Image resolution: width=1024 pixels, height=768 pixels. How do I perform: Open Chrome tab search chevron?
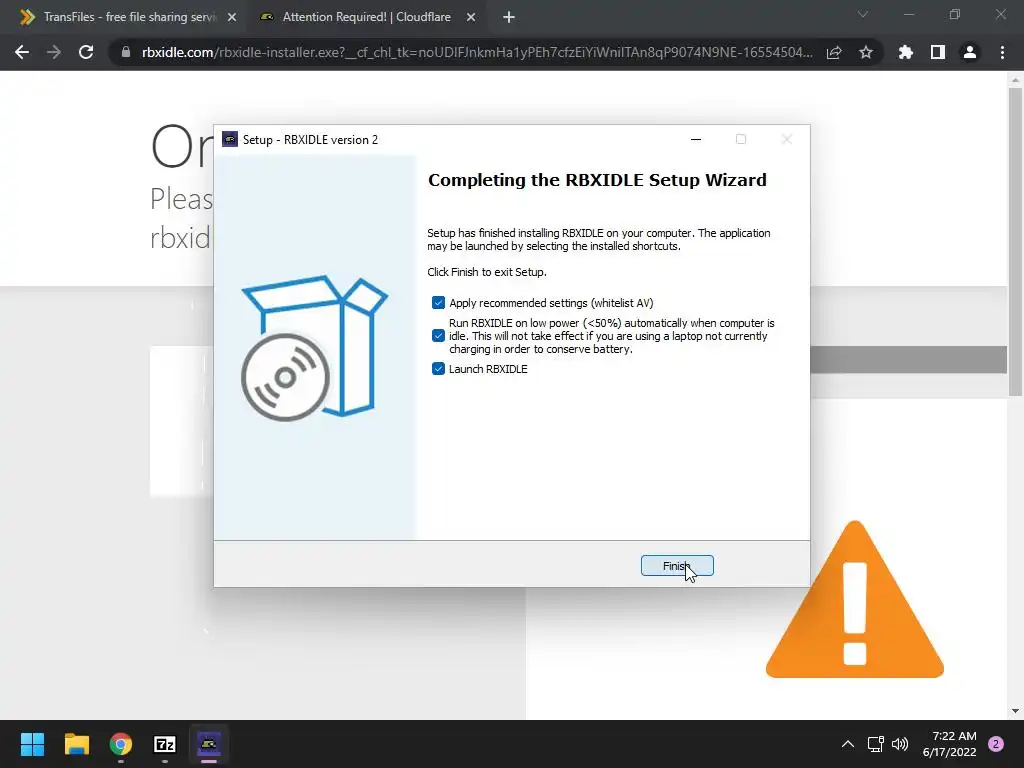(863, 14)
